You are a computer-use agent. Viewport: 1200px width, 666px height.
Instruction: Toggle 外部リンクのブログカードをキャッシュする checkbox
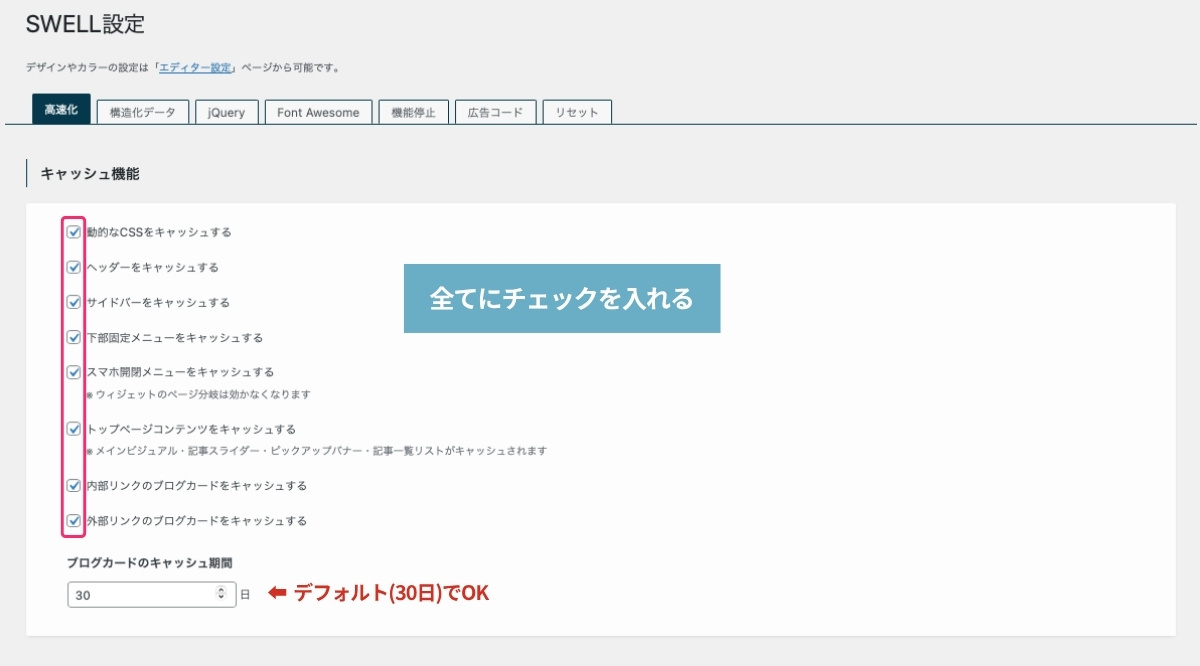(74, 520)
